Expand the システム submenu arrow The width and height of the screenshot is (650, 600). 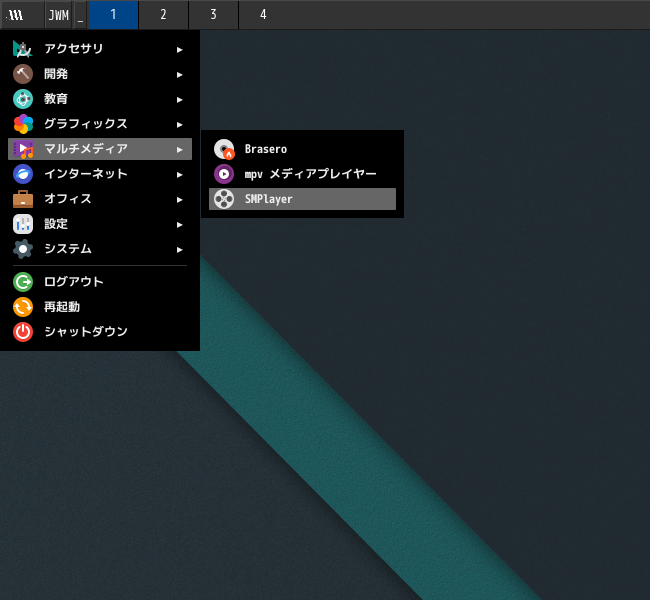tap(179, 250)
